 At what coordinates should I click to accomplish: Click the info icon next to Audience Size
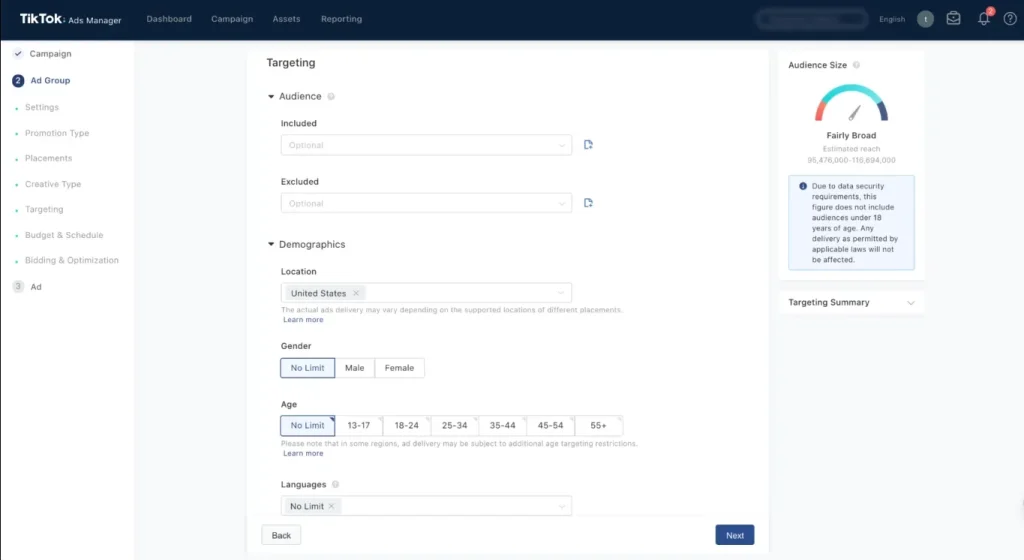point(856,65)
